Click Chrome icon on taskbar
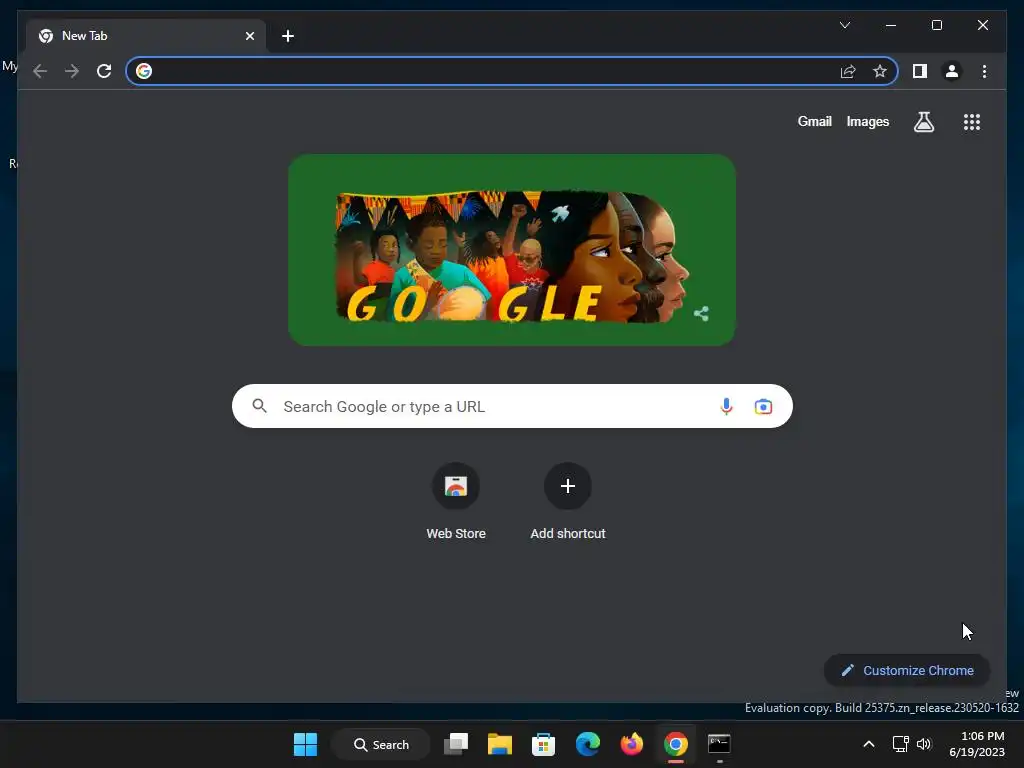The image size is (1024, 768). (x=676, y=744)
